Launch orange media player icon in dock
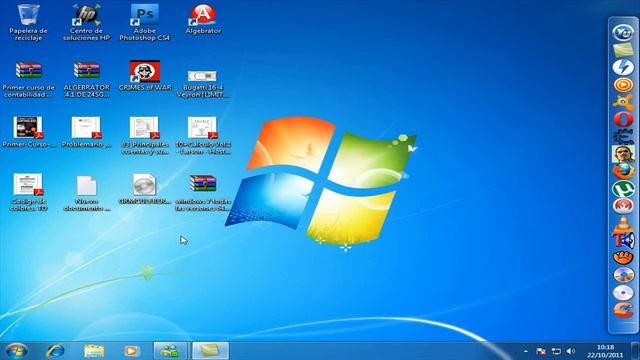The height and width of the screenshot is (360, 640). point(623,85)
